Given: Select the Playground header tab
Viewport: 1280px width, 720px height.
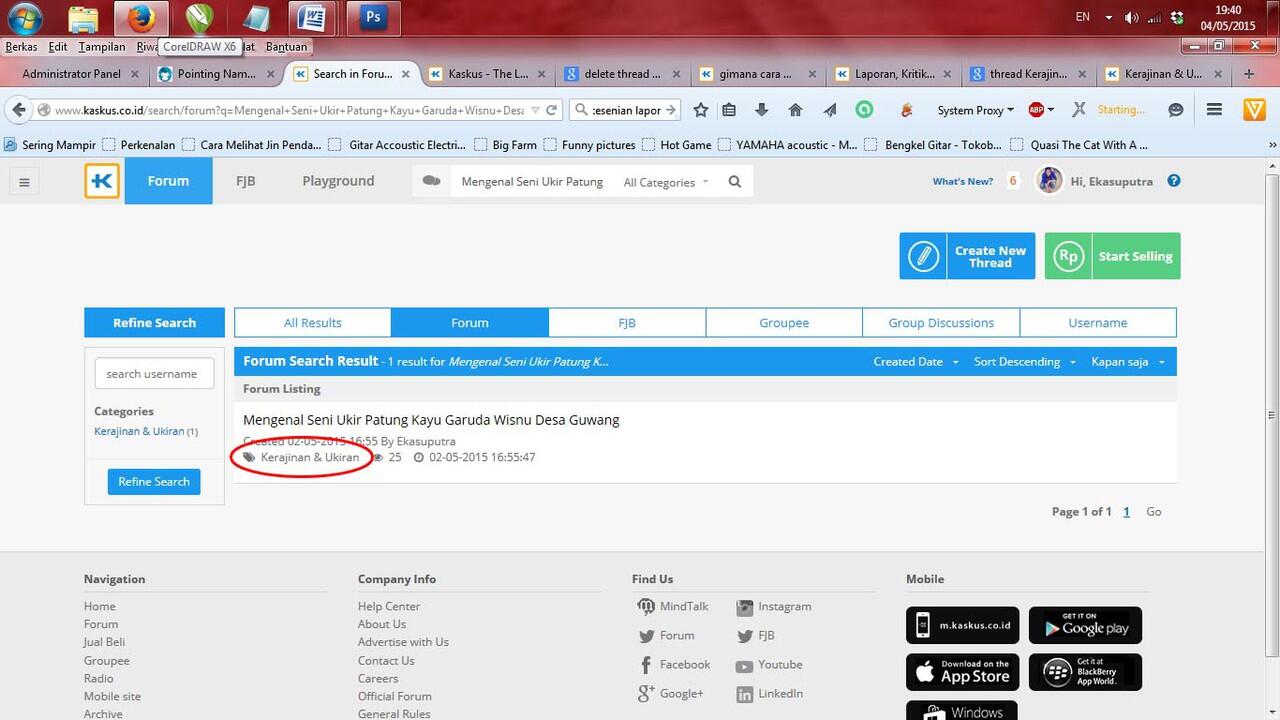Looking at the screenshot, I should point(338,181).
